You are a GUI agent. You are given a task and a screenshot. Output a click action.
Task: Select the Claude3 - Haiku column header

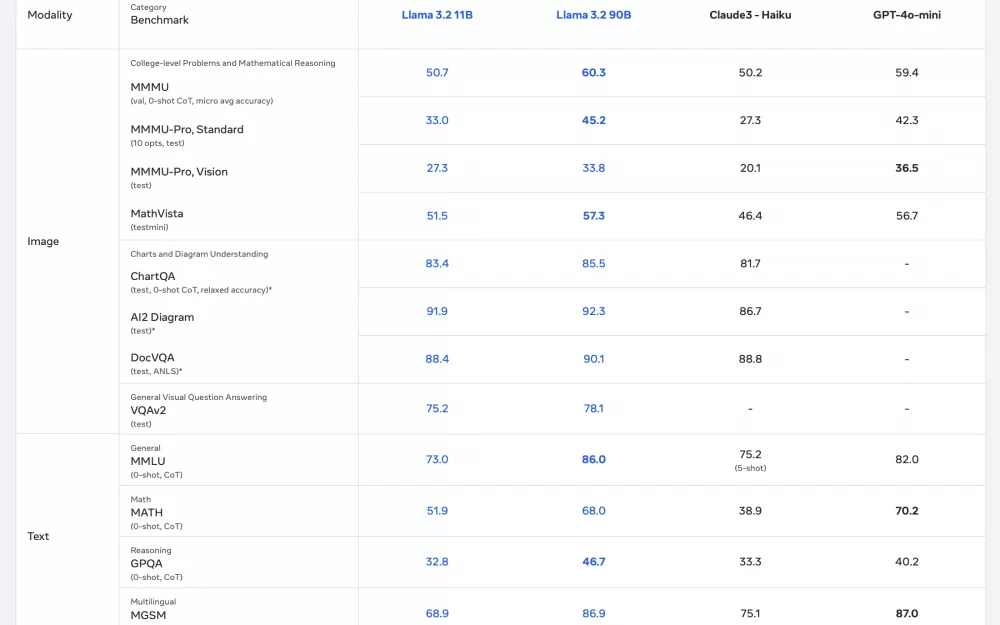pyautogui.click(x=750, y=15)
